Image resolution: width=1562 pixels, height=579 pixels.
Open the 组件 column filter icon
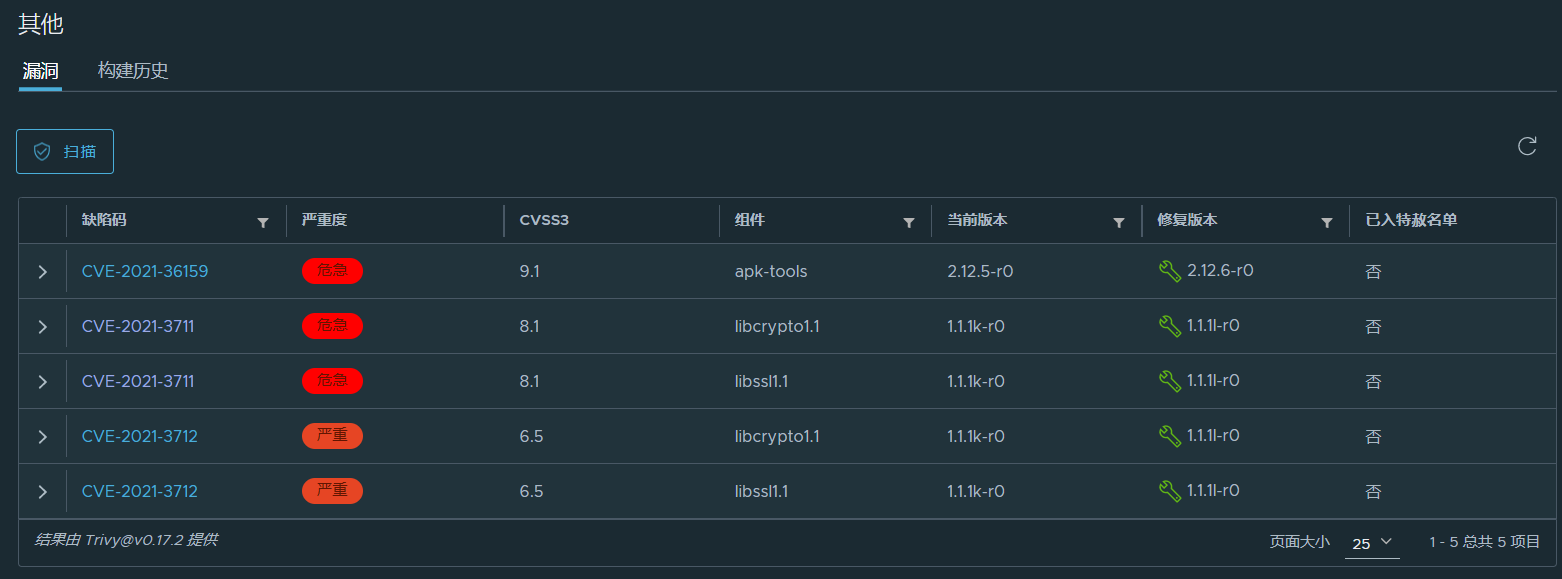click(x=909, y=222)
